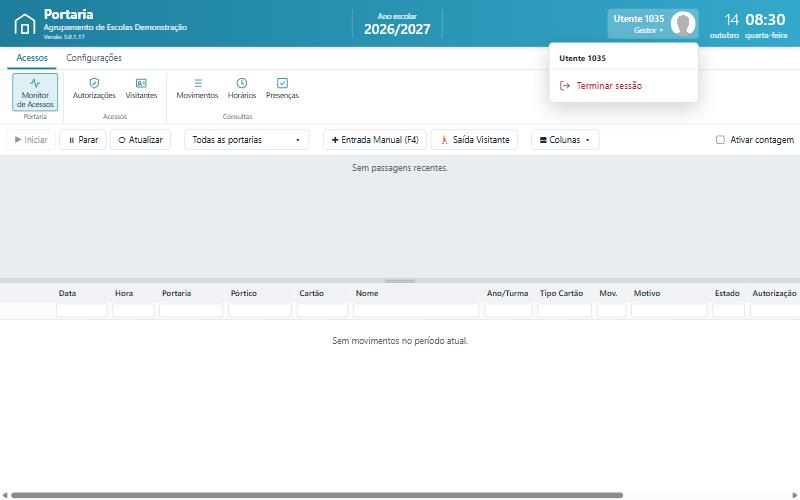Click the Tipo Cartão filter field

point(564,310)
